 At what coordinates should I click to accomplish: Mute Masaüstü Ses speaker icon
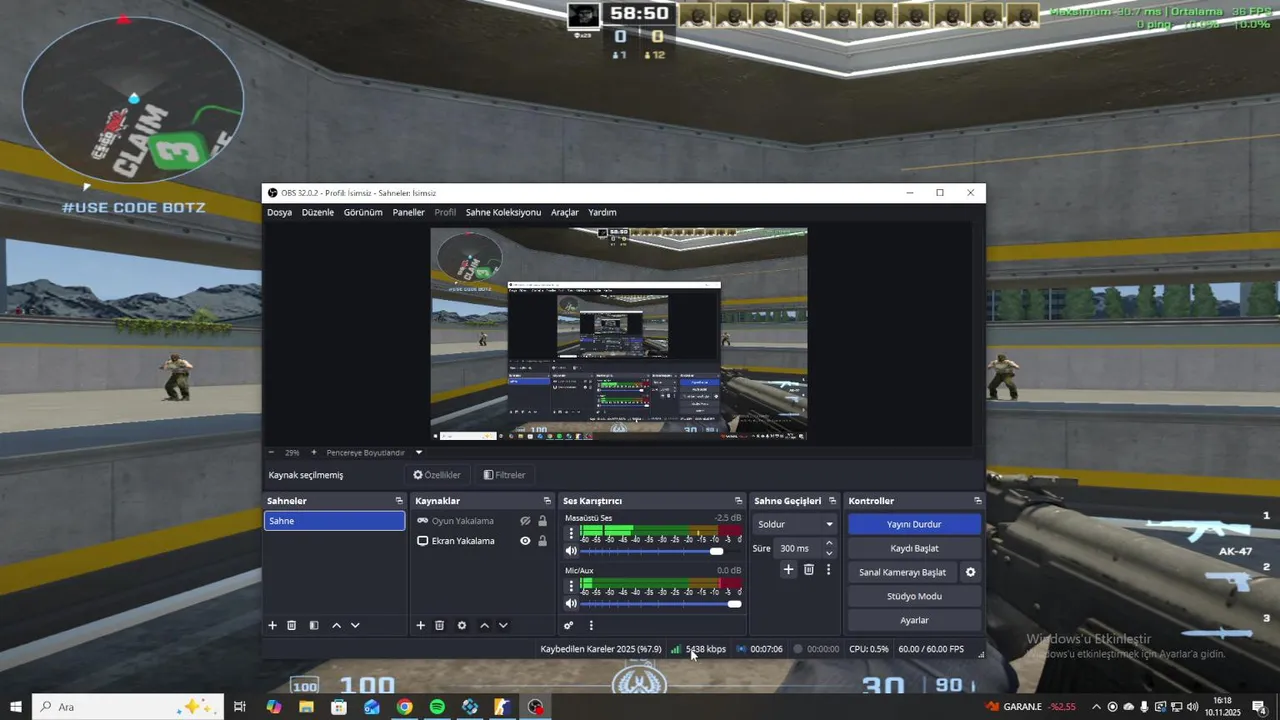point(571,551)
